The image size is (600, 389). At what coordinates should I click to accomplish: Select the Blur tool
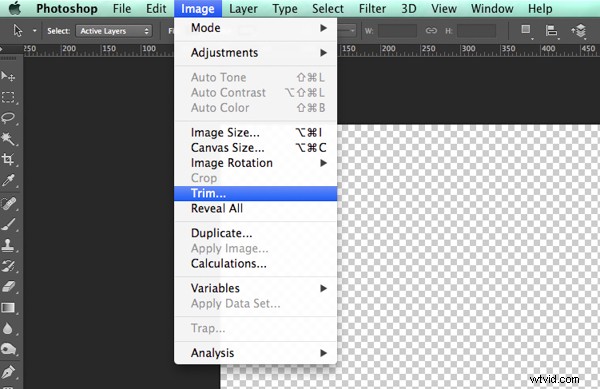[8, 328]
